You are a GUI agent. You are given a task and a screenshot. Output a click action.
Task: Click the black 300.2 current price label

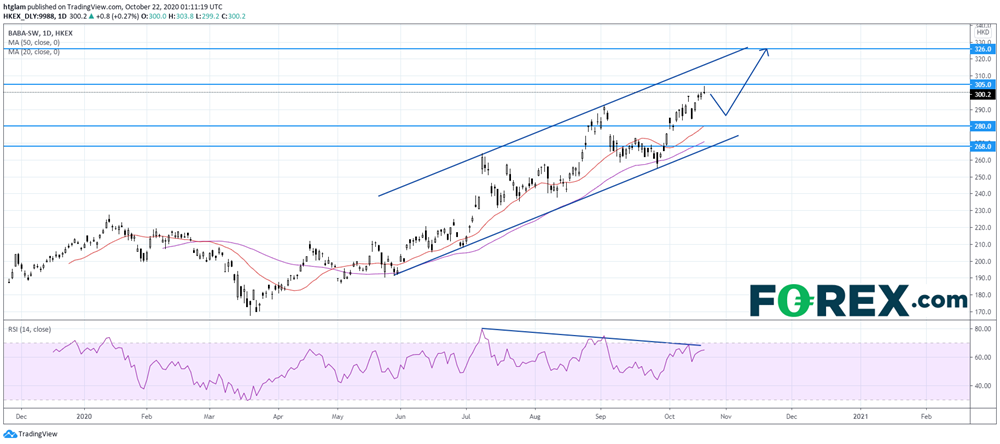tap(981, 94)
